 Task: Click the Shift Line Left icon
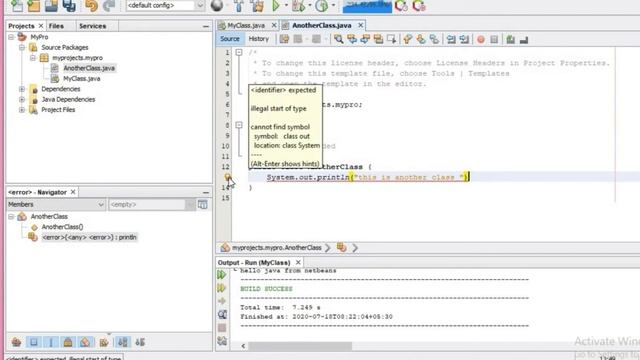(x=451, y=39)
